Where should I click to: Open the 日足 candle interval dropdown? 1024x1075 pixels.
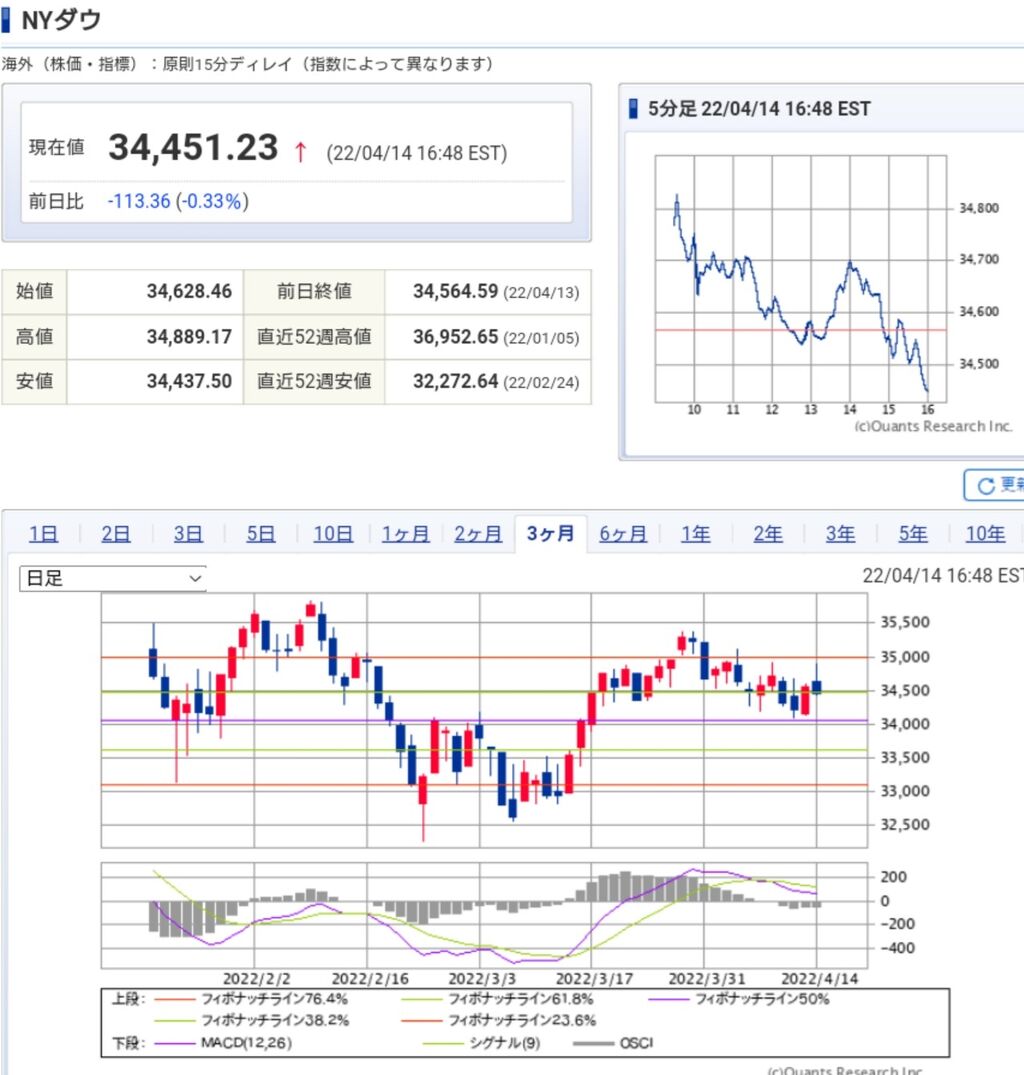point(113,579)
